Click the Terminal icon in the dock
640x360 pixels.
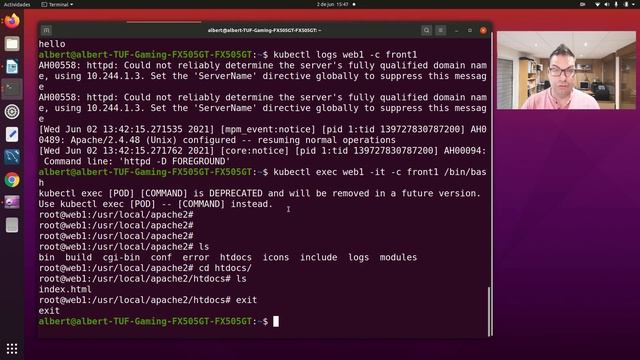pos(12,89)
